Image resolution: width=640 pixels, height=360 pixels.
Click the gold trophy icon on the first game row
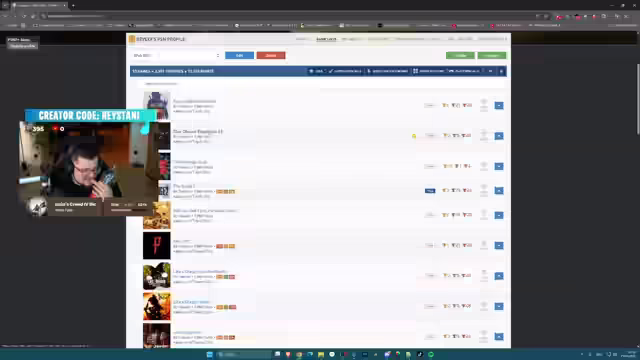click(x=445, y=105)
